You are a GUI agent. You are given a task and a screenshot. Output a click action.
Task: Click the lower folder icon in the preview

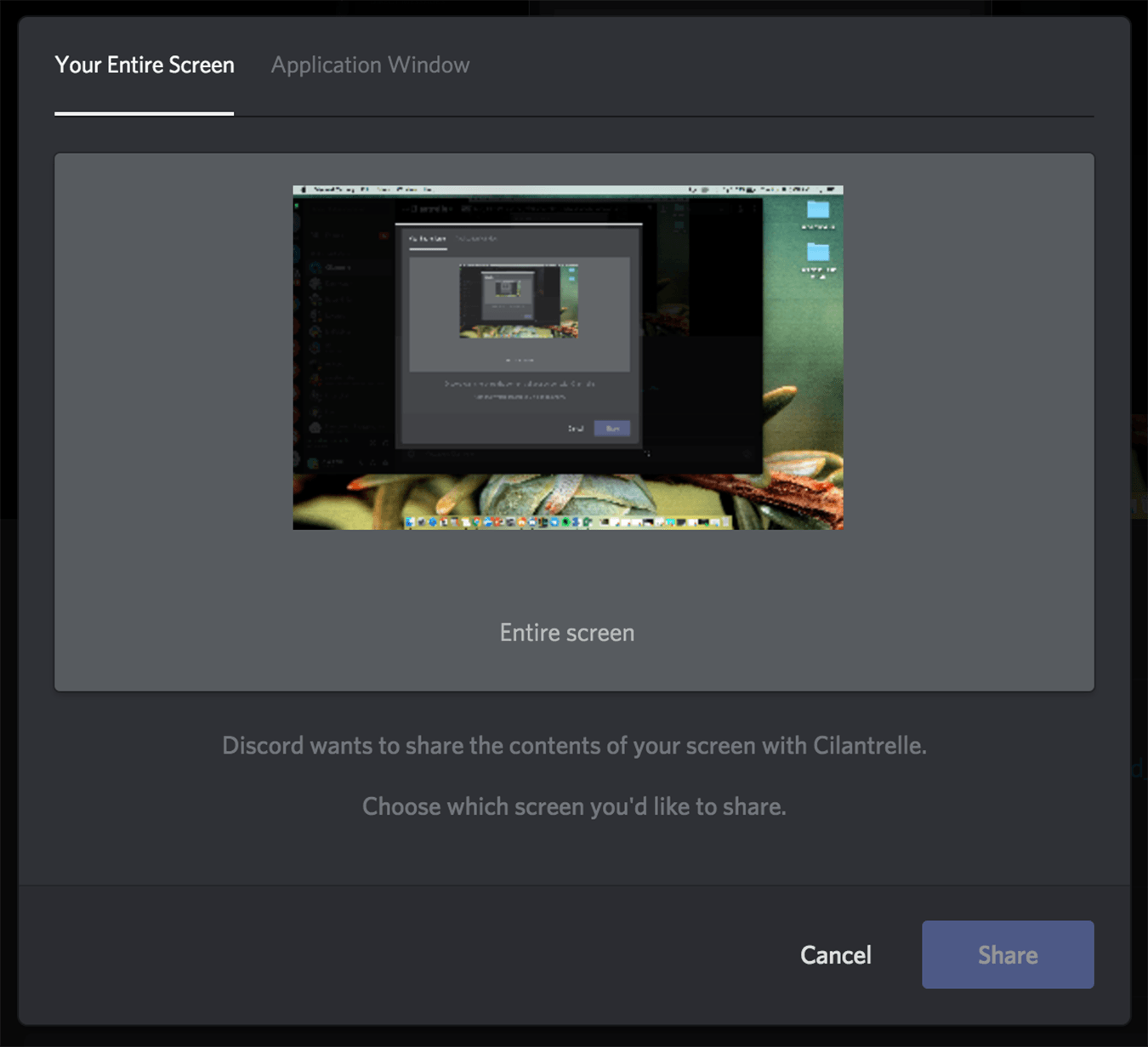pyautogui.click(x=818, y=253)
